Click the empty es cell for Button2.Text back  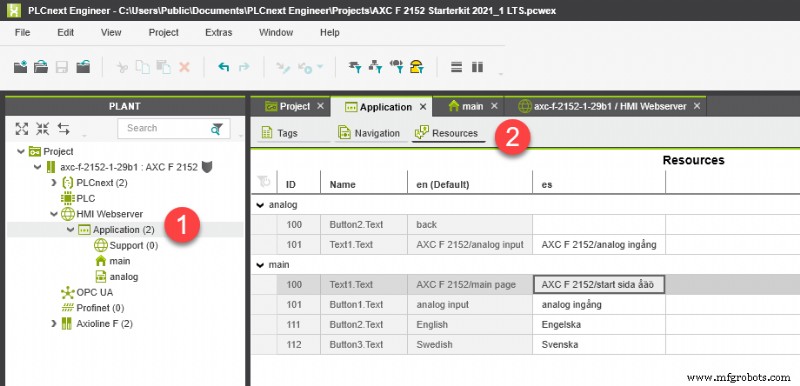click(x=599, y=225)
